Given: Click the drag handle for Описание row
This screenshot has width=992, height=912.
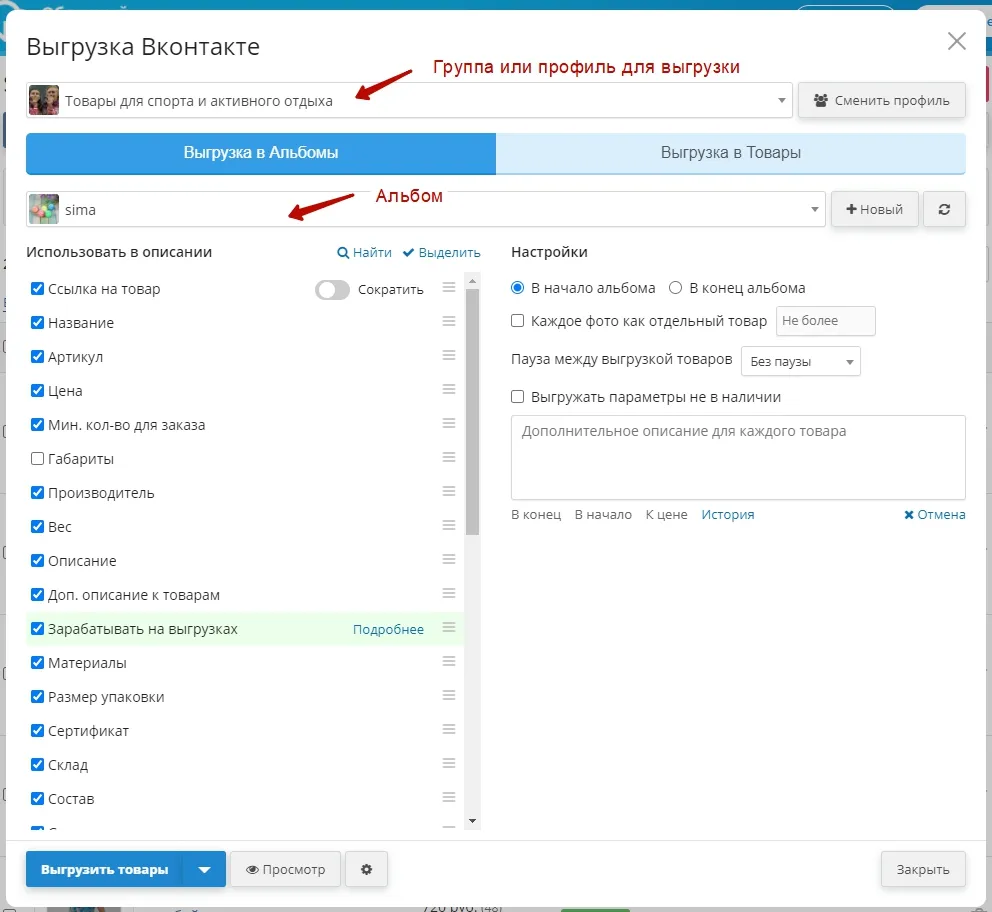Looking at the screenshot, I should click(x=449, y=559).
